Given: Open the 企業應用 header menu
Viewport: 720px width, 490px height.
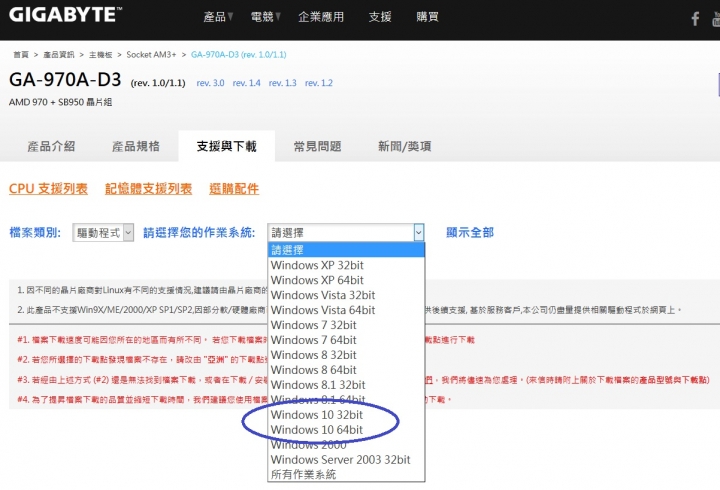Looking at the screenshot, I should pyautogui.click(x=321, y=17).
